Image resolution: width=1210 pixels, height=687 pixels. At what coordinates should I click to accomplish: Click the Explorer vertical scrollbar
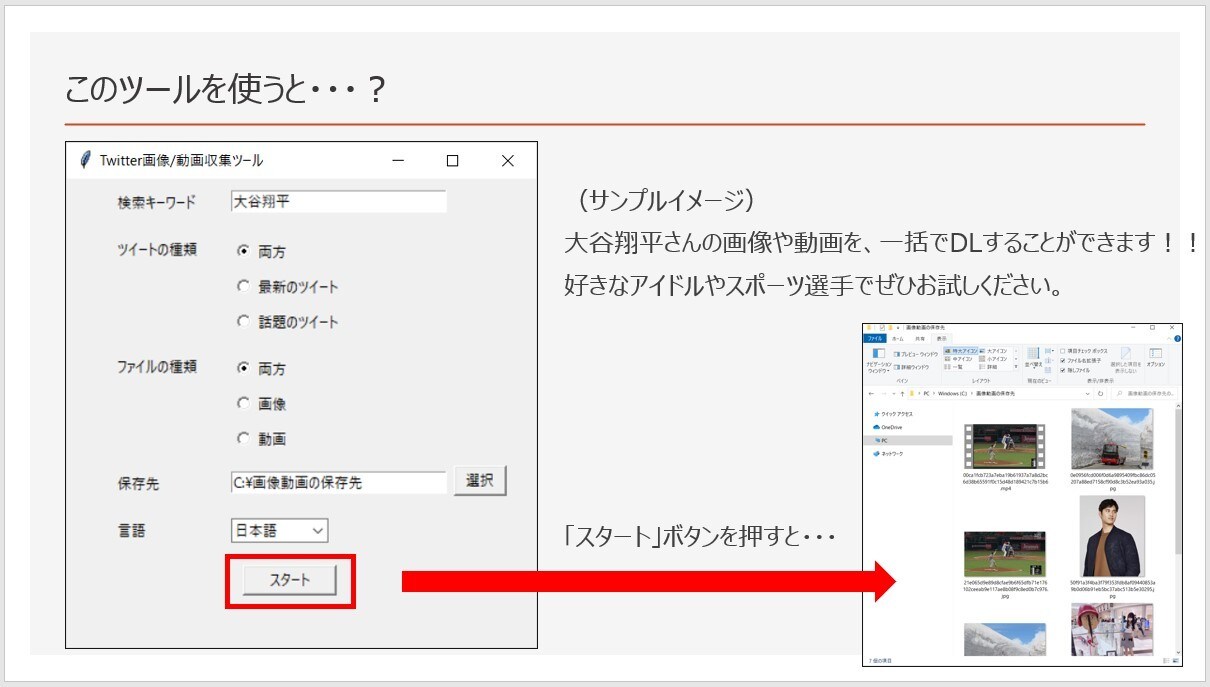(x=1178, y=480)
